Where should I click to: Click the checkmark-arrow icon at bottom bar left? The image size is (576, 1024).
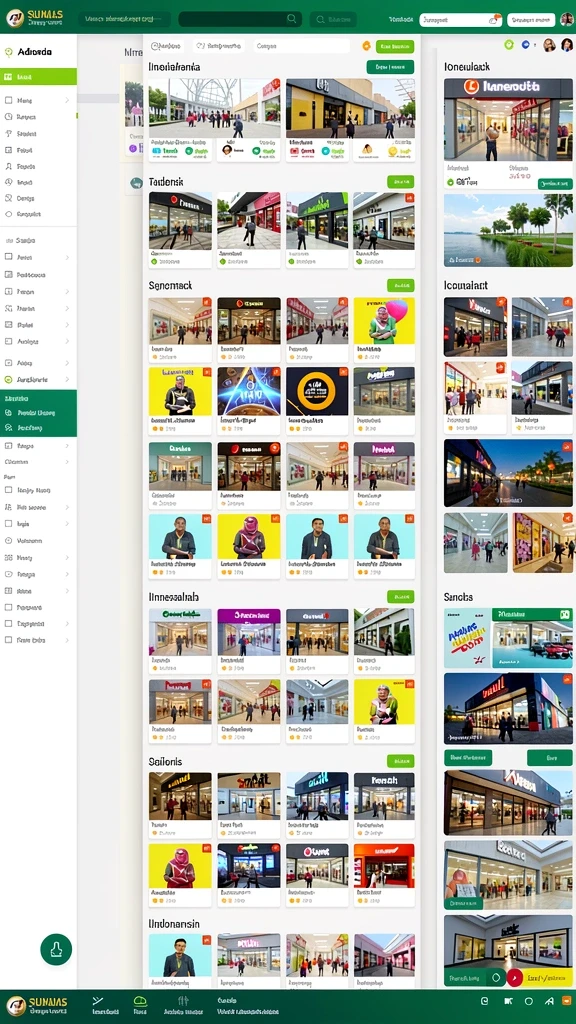click(98, 1000)
